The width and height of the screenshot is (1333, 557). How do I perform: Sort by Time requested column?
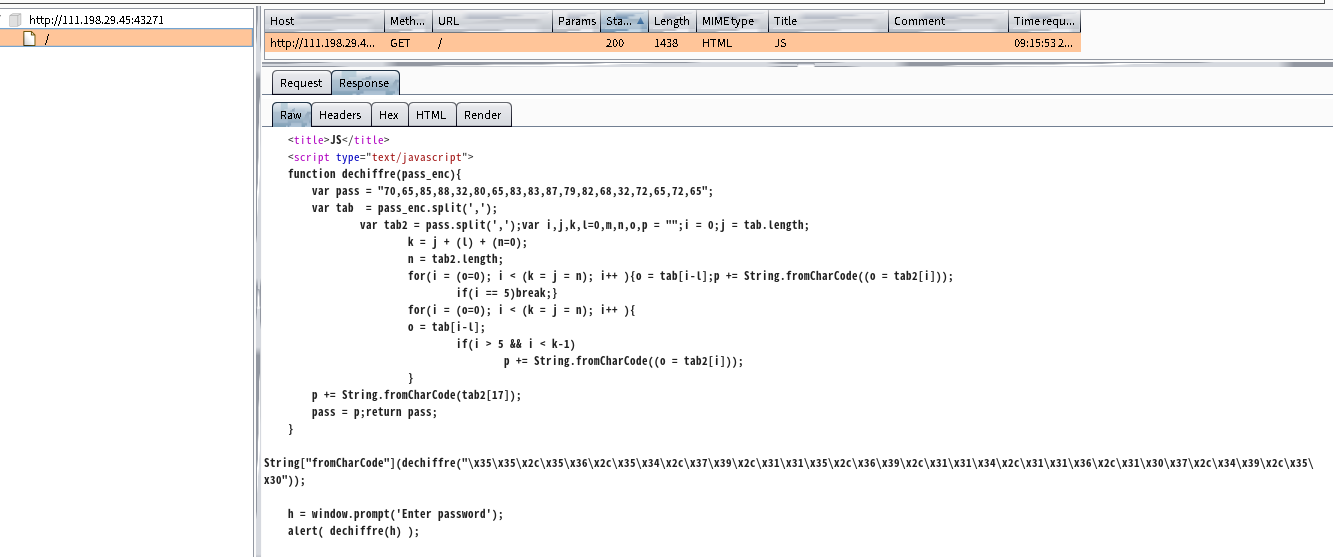[x=1043, y=21]
